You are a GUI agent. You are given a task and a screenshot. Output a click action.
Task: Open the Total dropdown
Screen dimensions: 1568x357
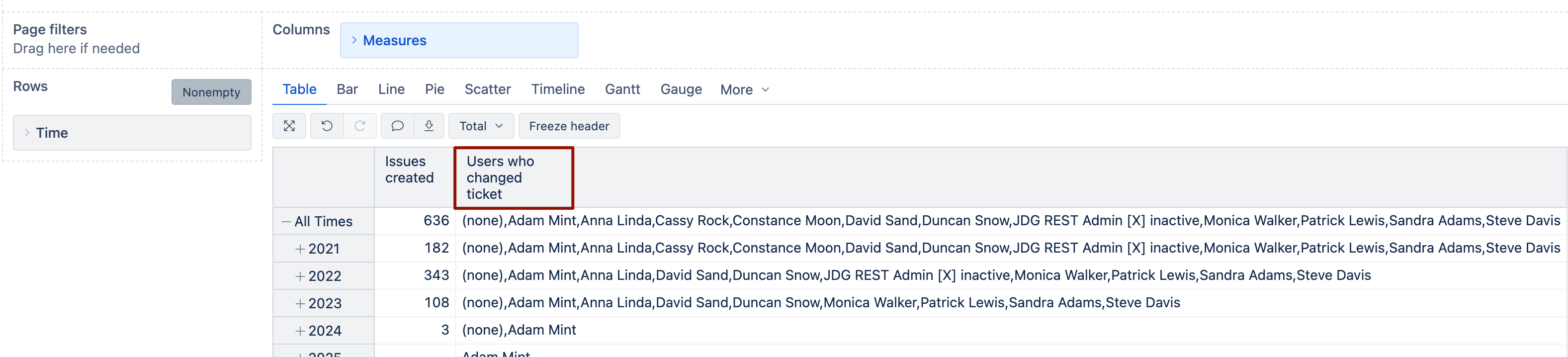[x=481, y=126]
